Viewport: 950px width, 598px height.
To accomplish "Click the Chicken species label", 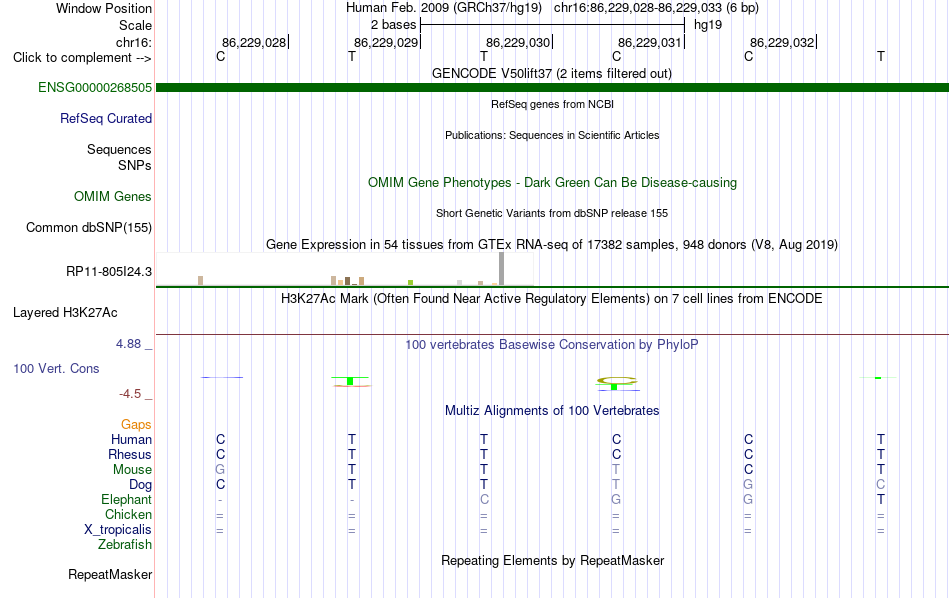I will [128, 514].
